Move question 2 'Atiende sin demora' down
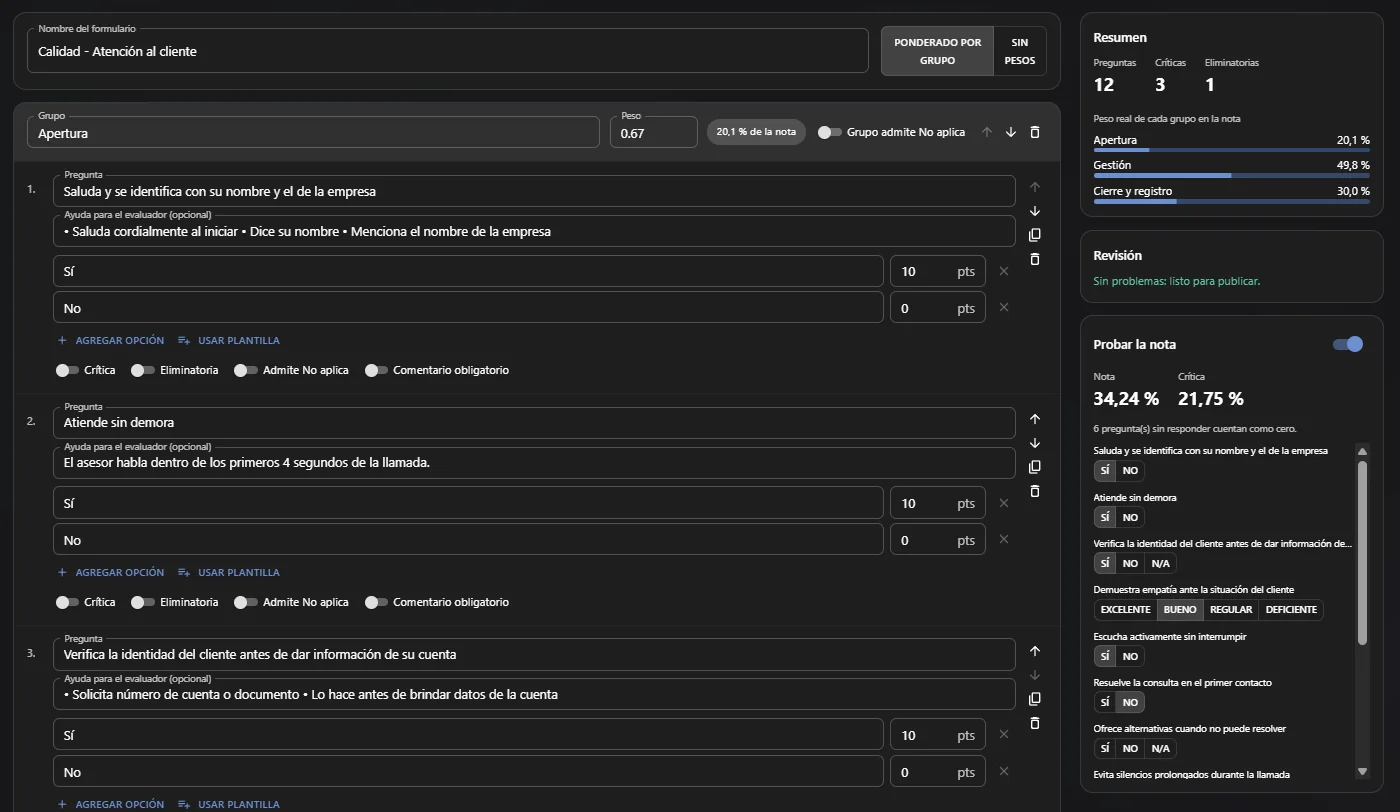The width and height of the screenshot is (1400, 812). (x=1035, y=443)
